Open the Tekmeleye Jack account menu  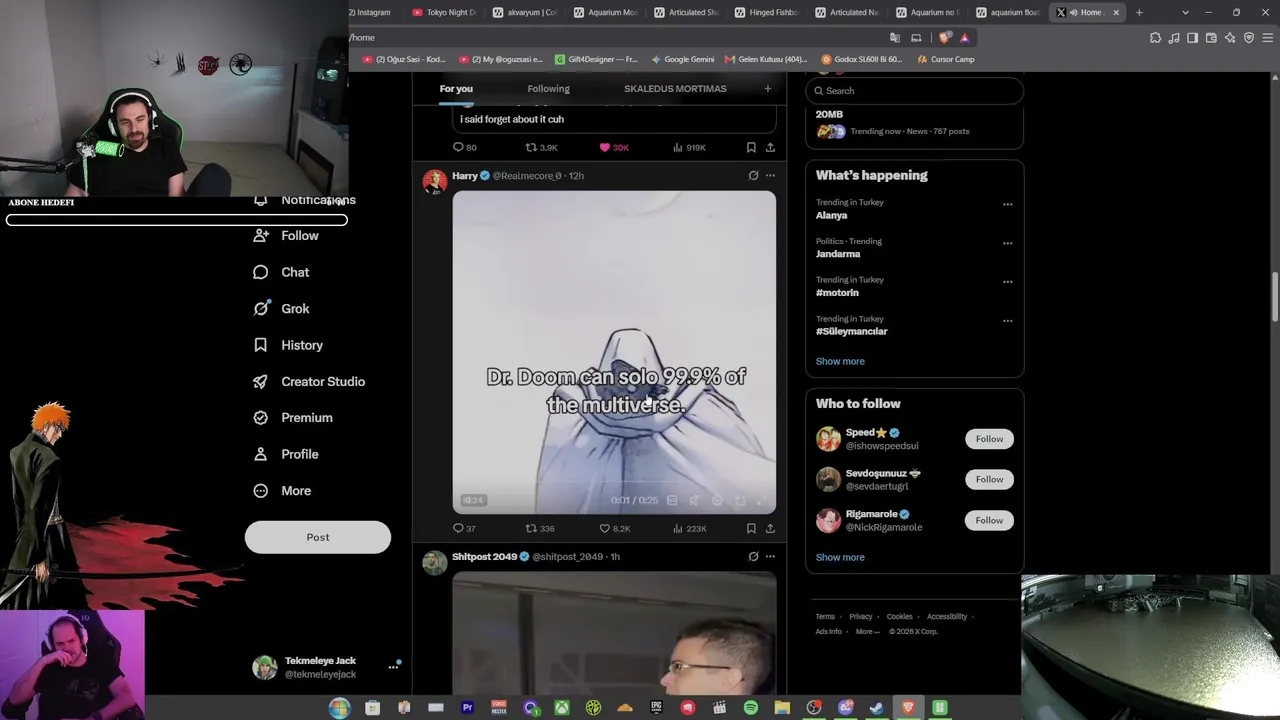click(x=326, y=667)
